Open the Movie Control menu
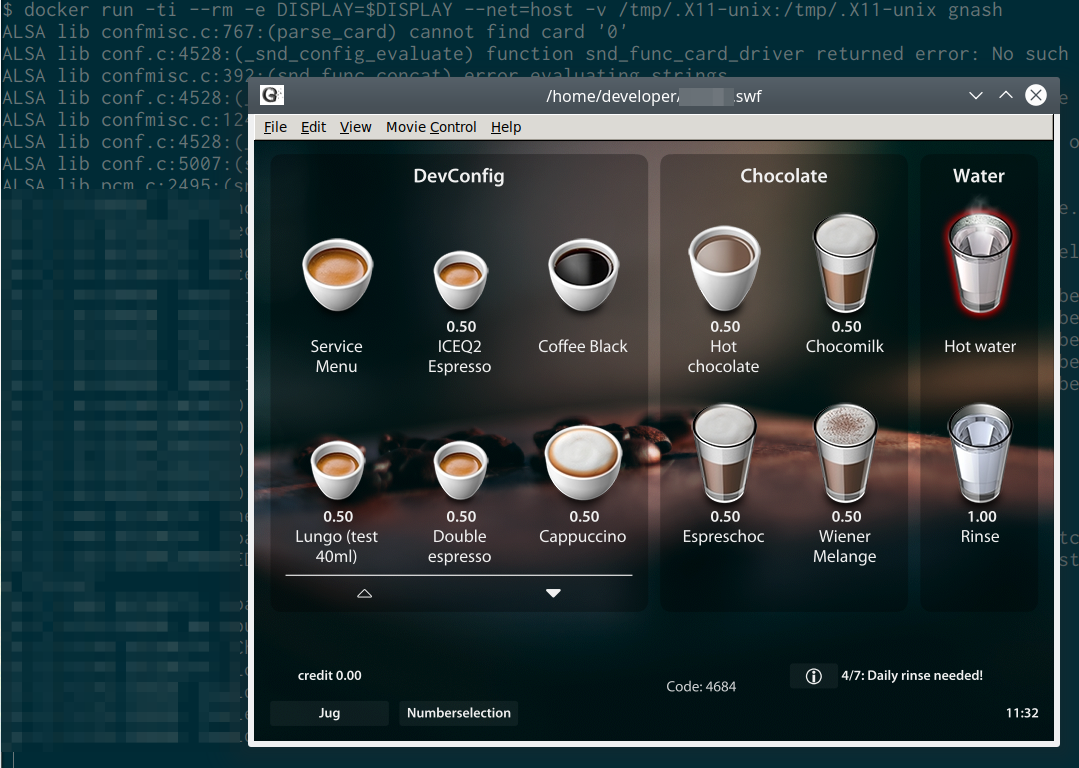Screen dimensions: 1079x768 [430, 127]
